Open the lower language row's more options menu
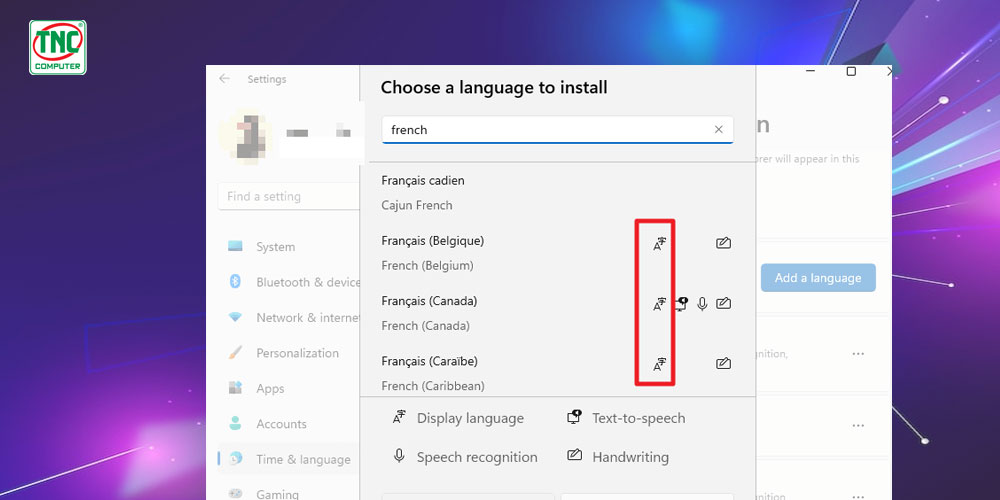 858,425
